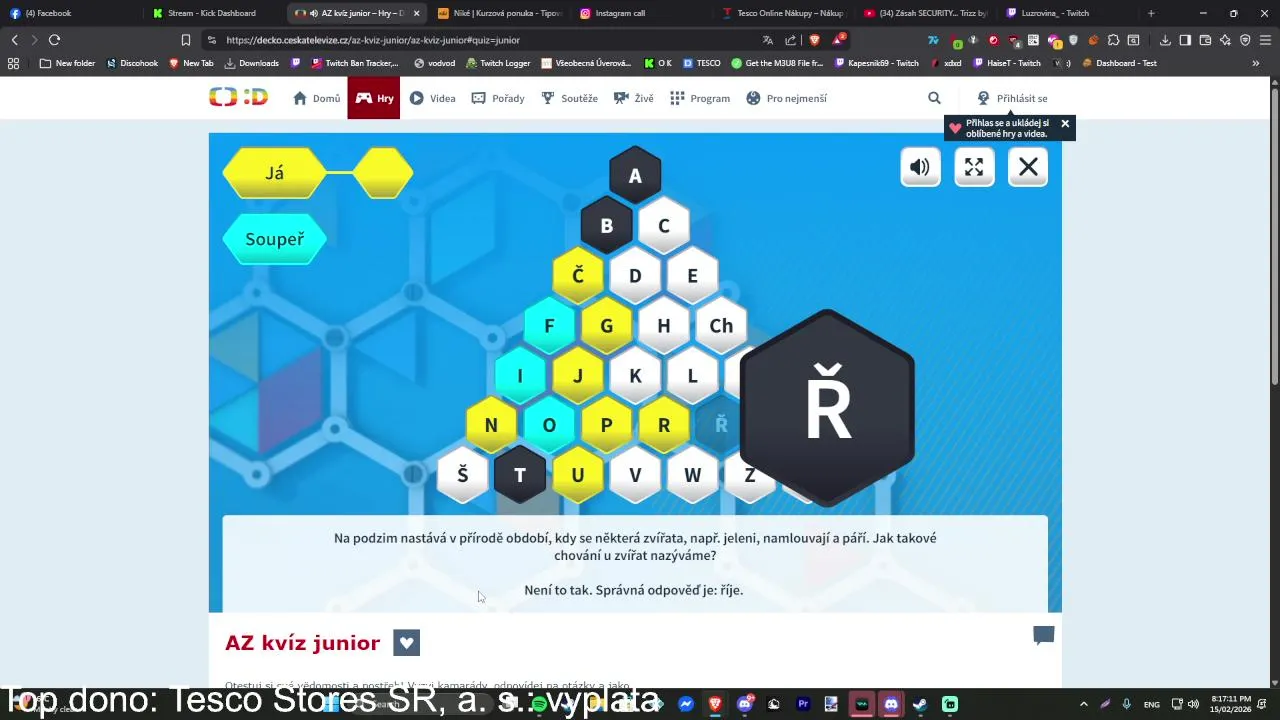Click the dark hexagon letter T

[520, 475]
